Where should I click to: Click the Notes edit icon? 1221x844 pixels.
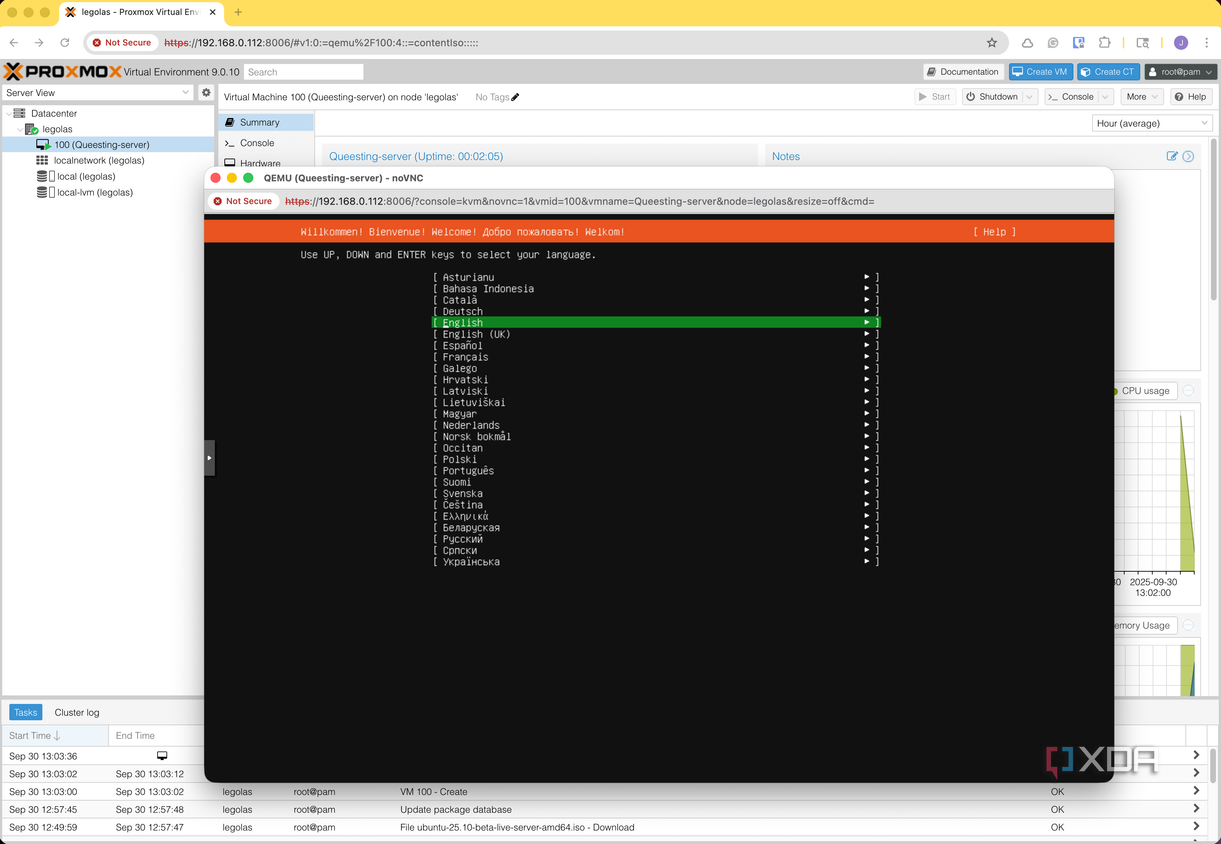1172,156
